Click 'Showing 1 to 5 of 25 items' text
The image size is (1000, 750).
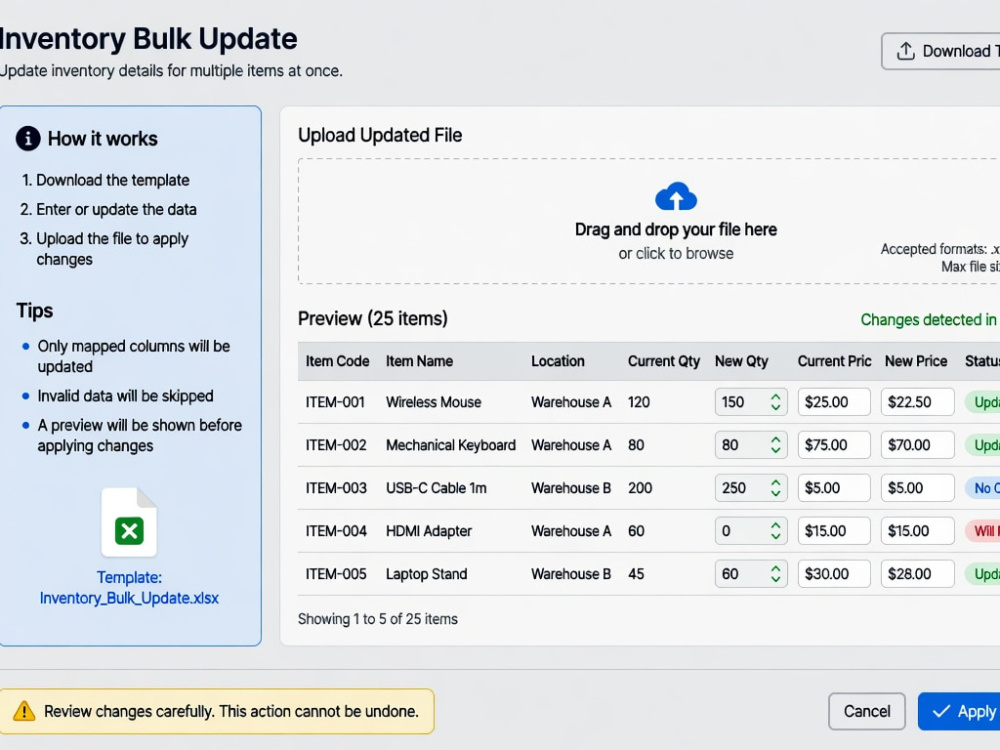378,619
